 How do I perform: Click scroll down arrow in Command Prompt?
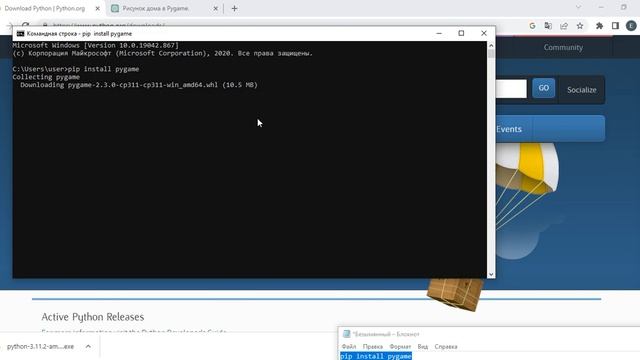click(x=491, y=274)
